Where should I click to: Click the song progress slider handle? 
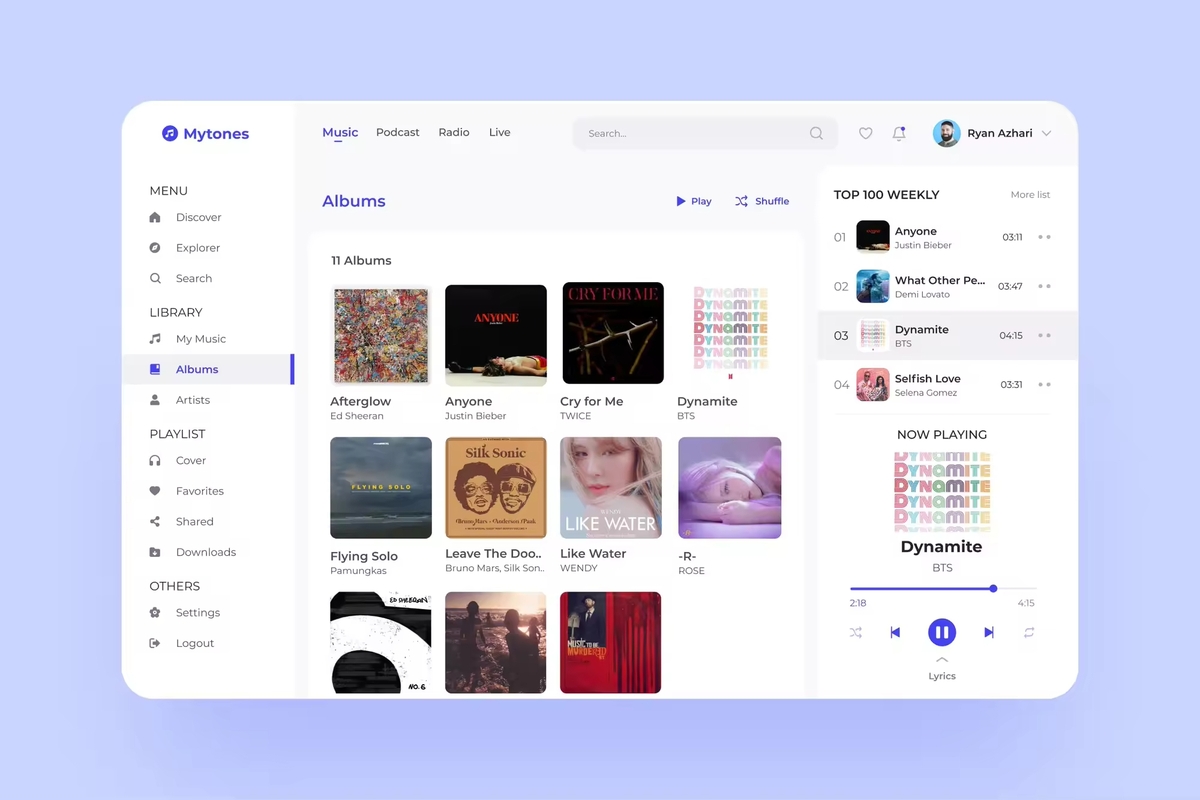coord(993,588)
